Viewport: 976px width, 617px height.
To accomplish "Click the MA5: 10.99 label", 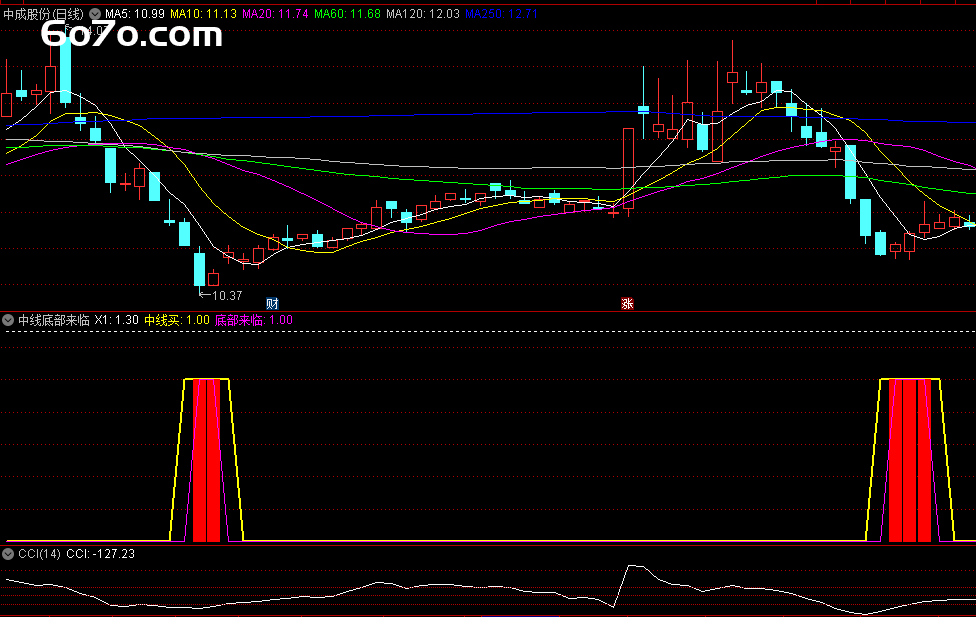I will tap(135, 14).
